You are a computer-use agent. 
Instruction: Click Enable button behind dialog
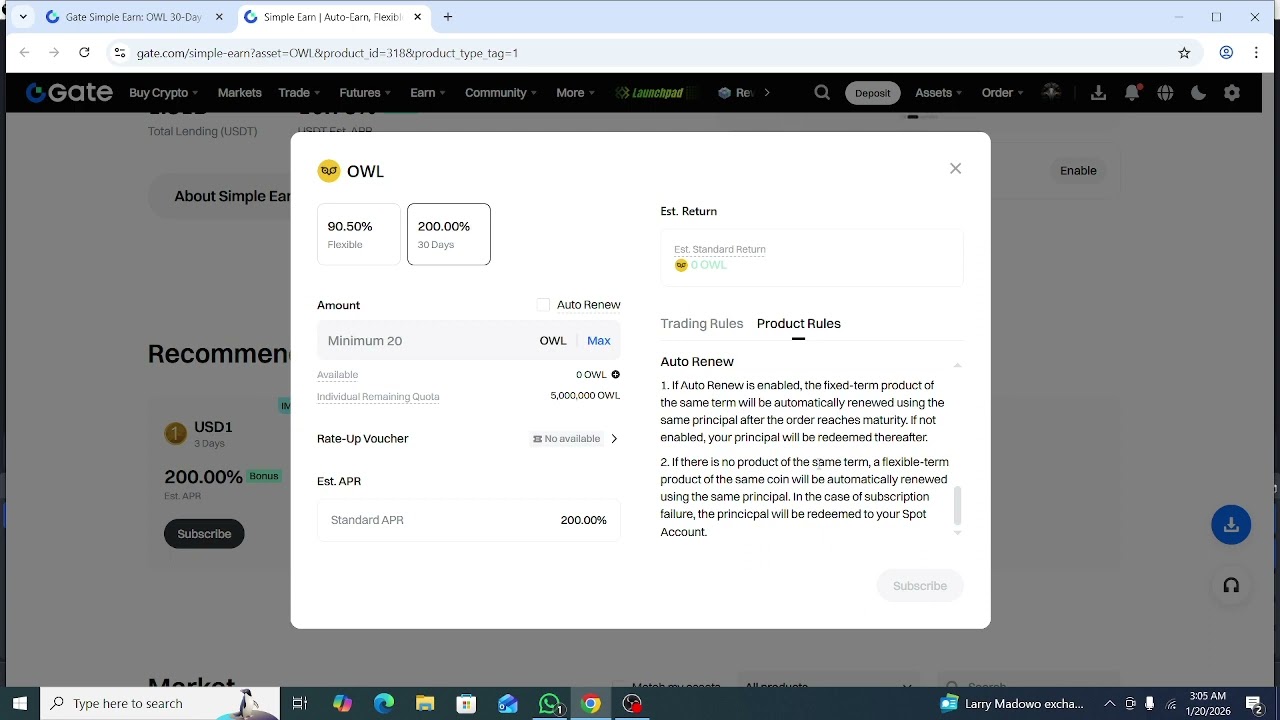coord(1078,171)
